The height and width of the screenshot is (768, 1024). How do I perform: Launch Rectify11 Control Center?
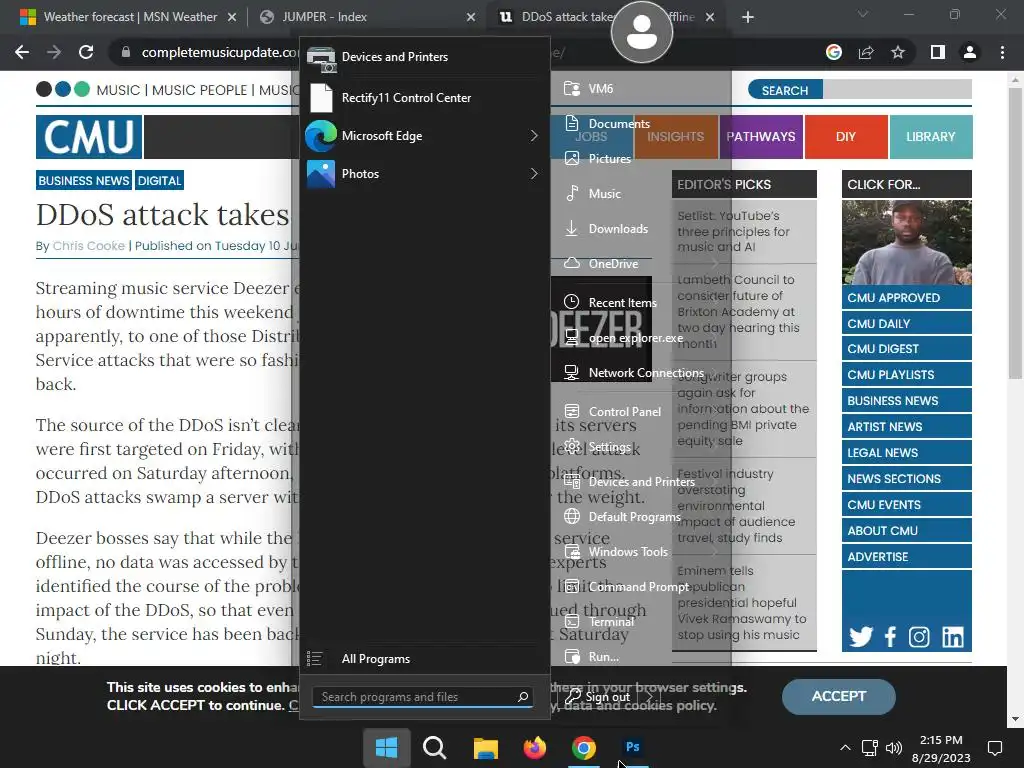(424, 98)
